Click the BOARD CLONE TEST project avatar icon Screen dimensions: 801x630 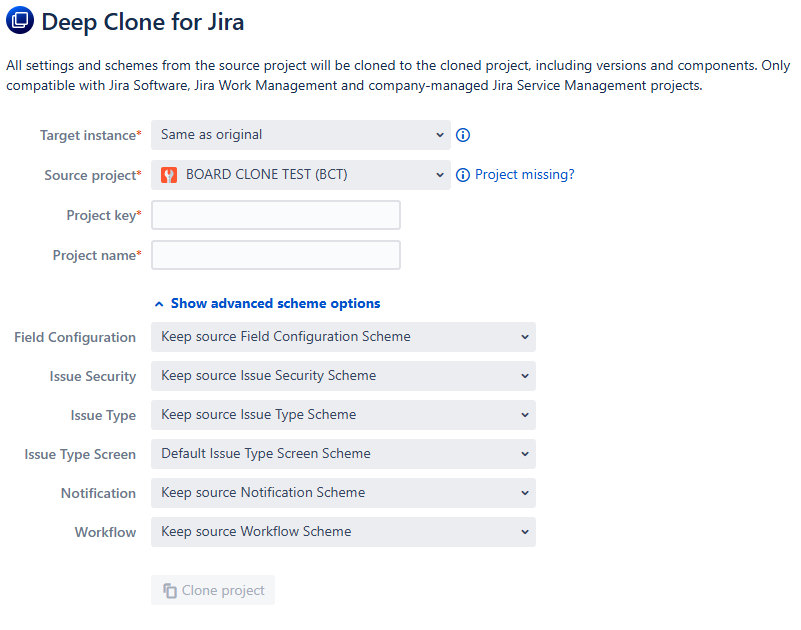[169, 175]
